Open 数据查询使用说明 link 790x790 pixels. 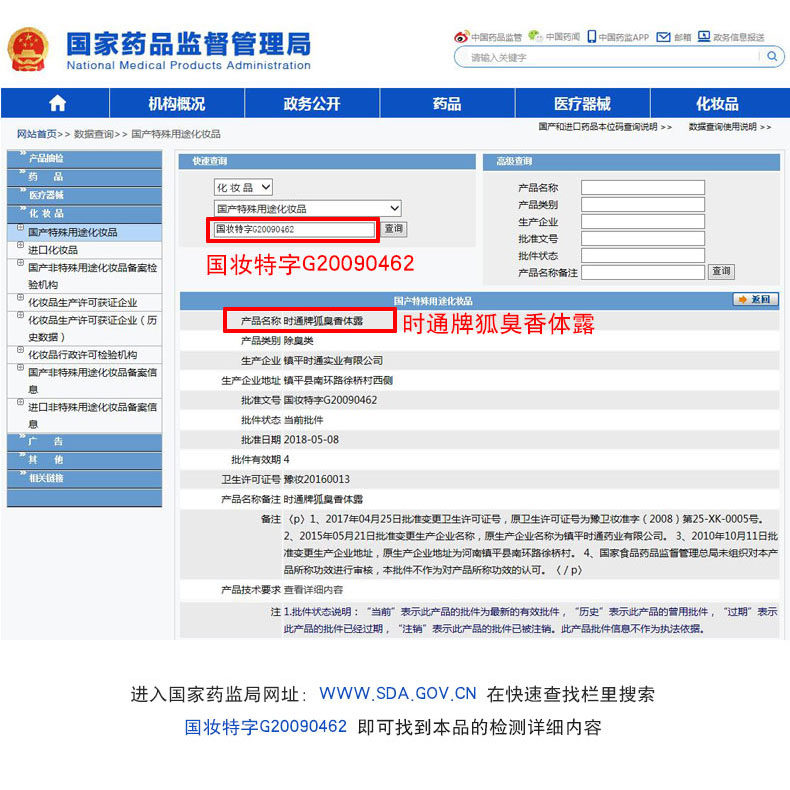click(730, 126)
